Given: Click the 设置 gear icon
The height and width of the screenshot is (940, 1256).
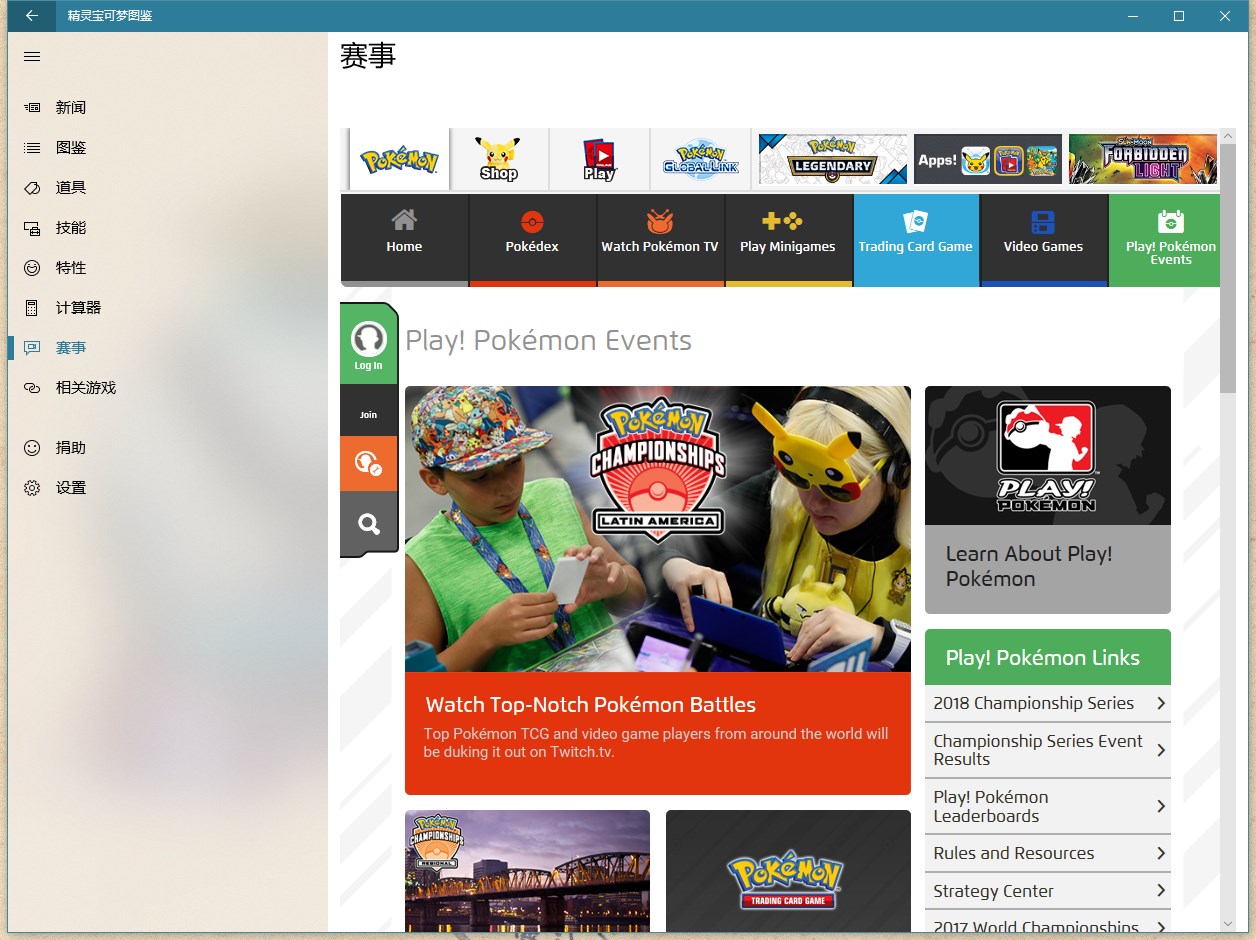Looking at the screenshot, I should 32,488.
